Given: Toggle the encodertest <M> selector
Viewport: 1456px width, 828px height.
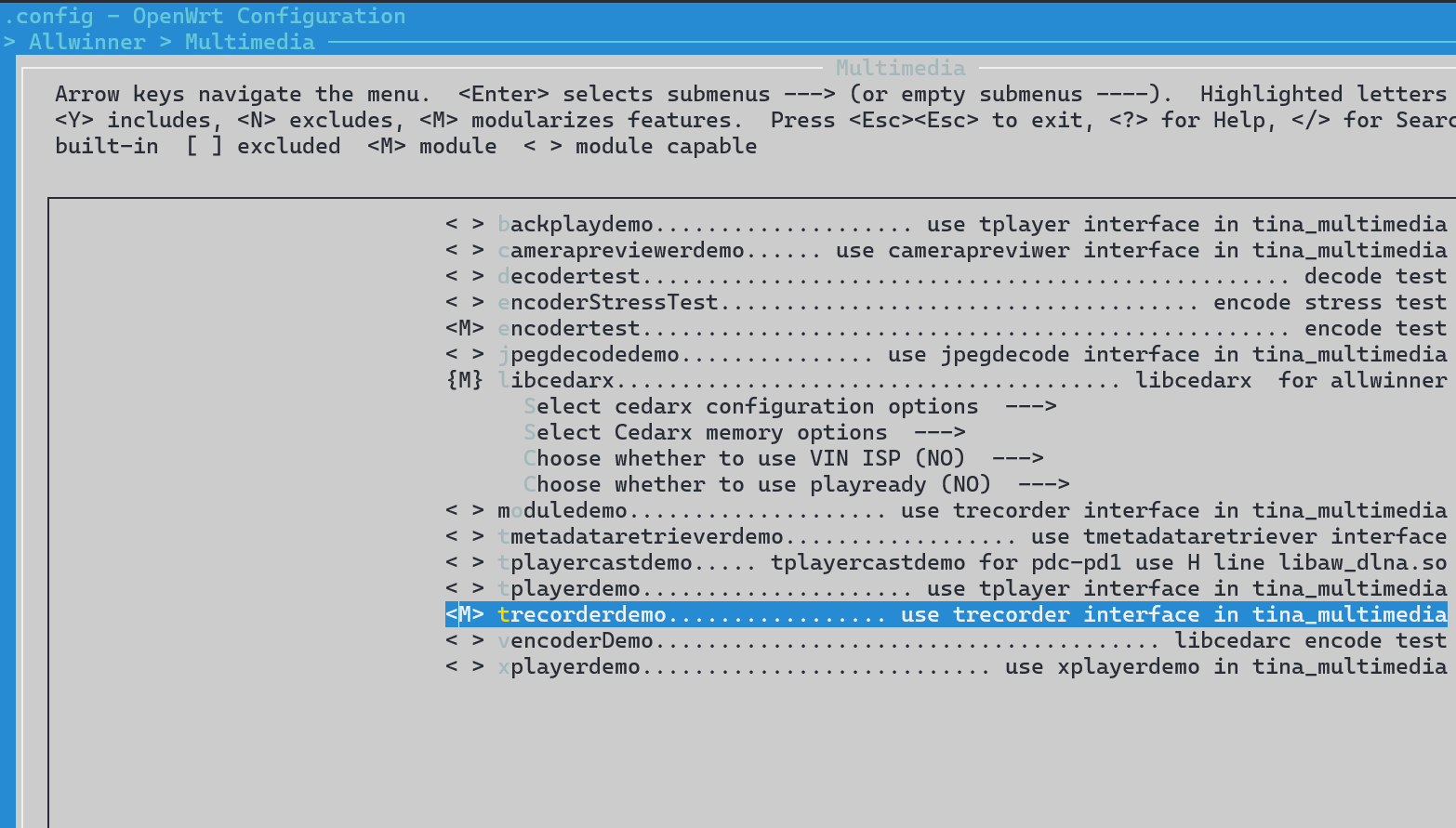Looking at the screenshot, I should [x=465, y=328].
